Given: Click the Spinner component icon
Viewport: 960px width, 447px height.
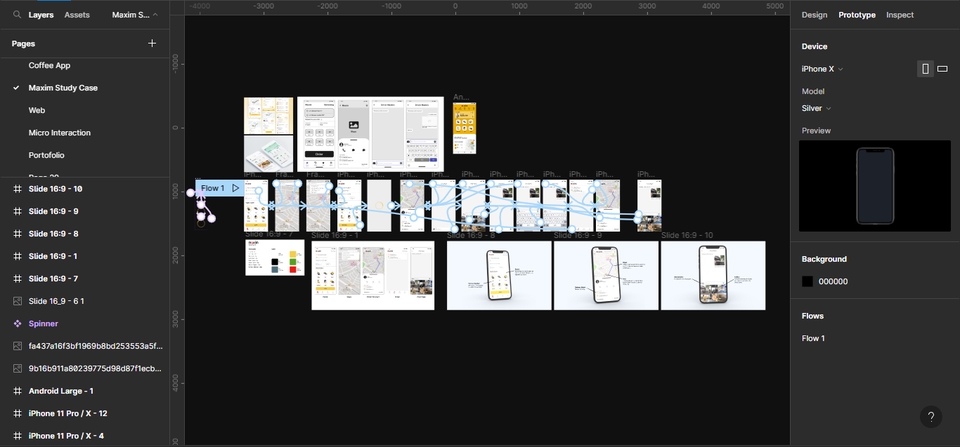Looking at the screenshot, I should pyautogui.click(x=17, y=323).
